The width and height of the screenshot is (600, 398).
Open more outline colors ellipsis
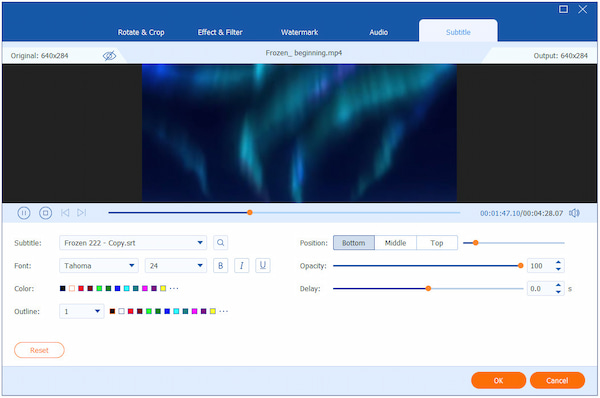[x=224, y=312]
